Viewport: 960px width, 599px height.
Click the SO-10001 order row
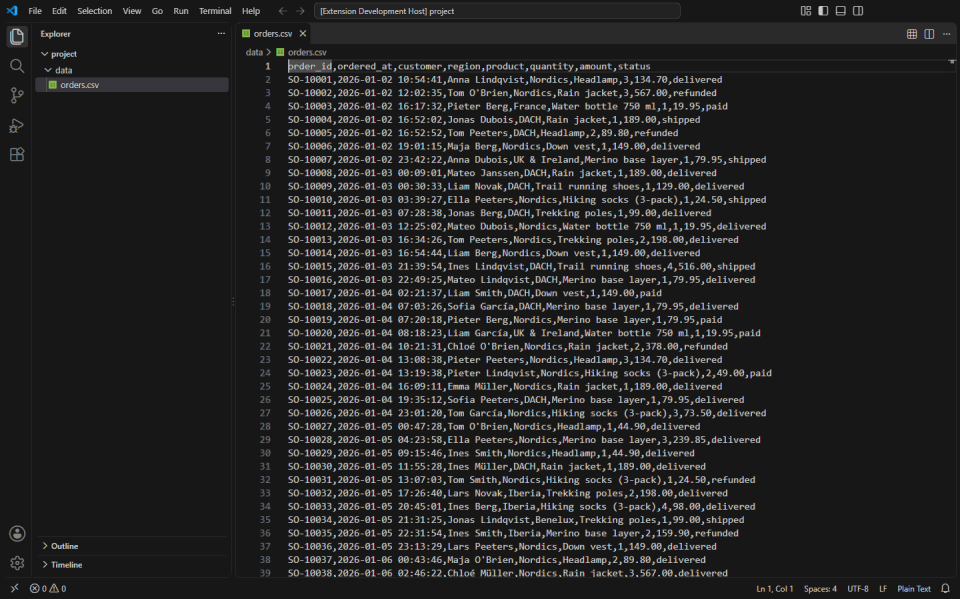(505, 80)
